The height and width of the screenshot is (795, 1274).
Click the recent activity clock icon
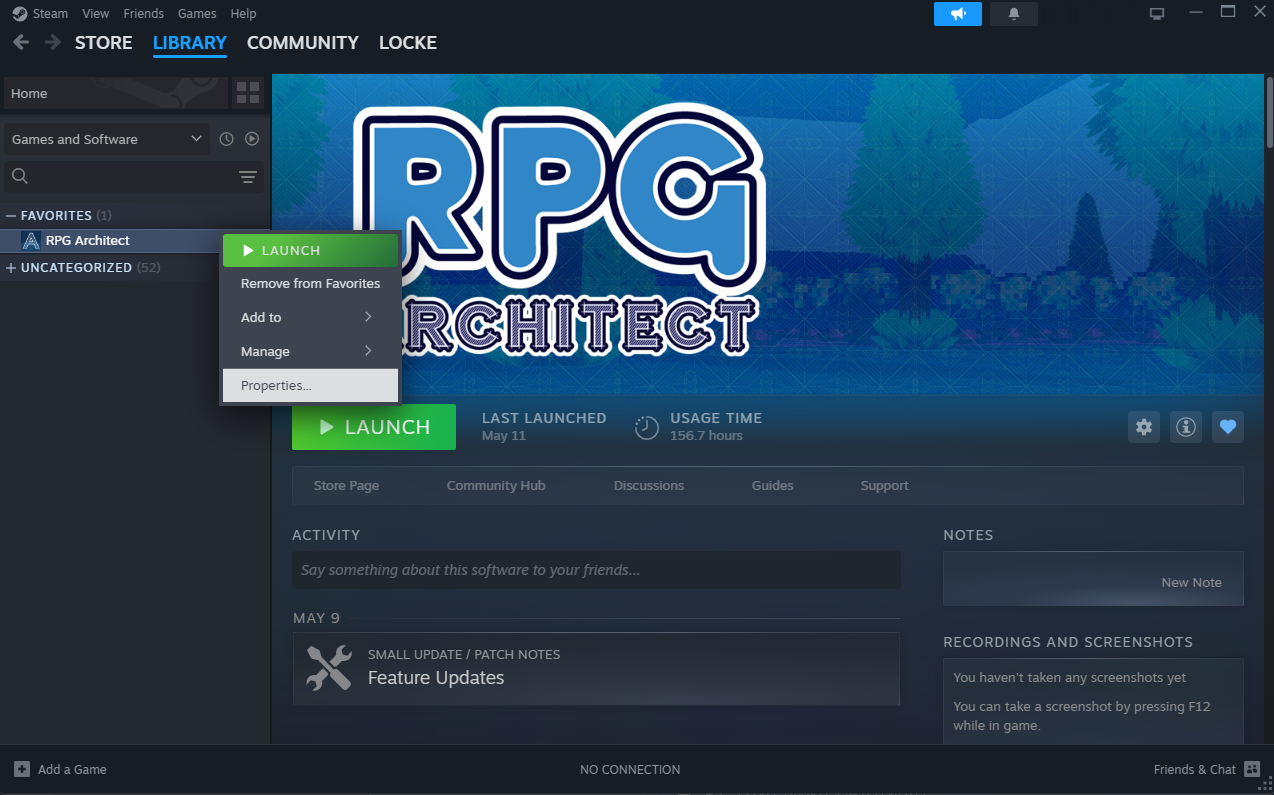click(226, 139)
